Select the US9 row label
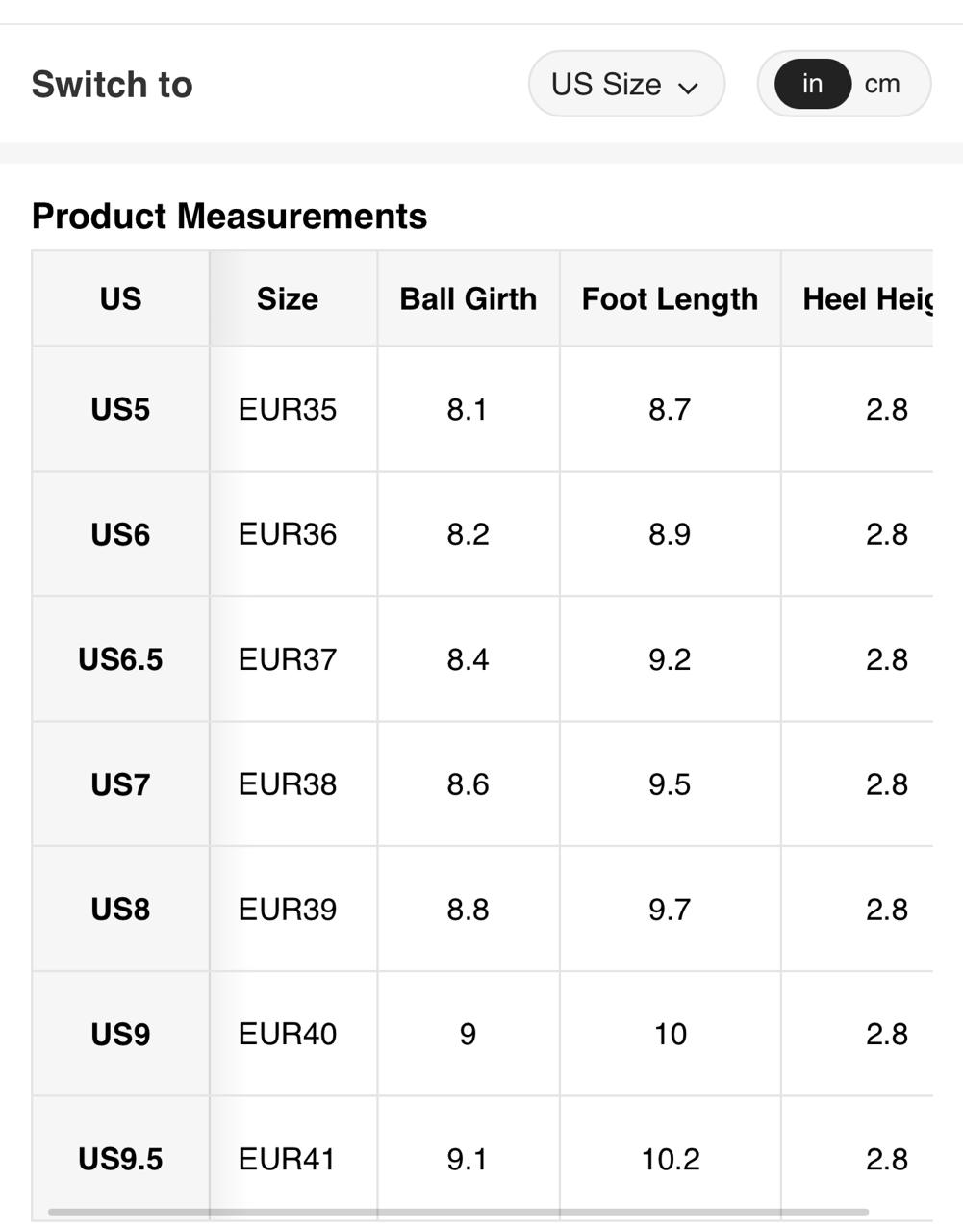 coord(120,1035)
